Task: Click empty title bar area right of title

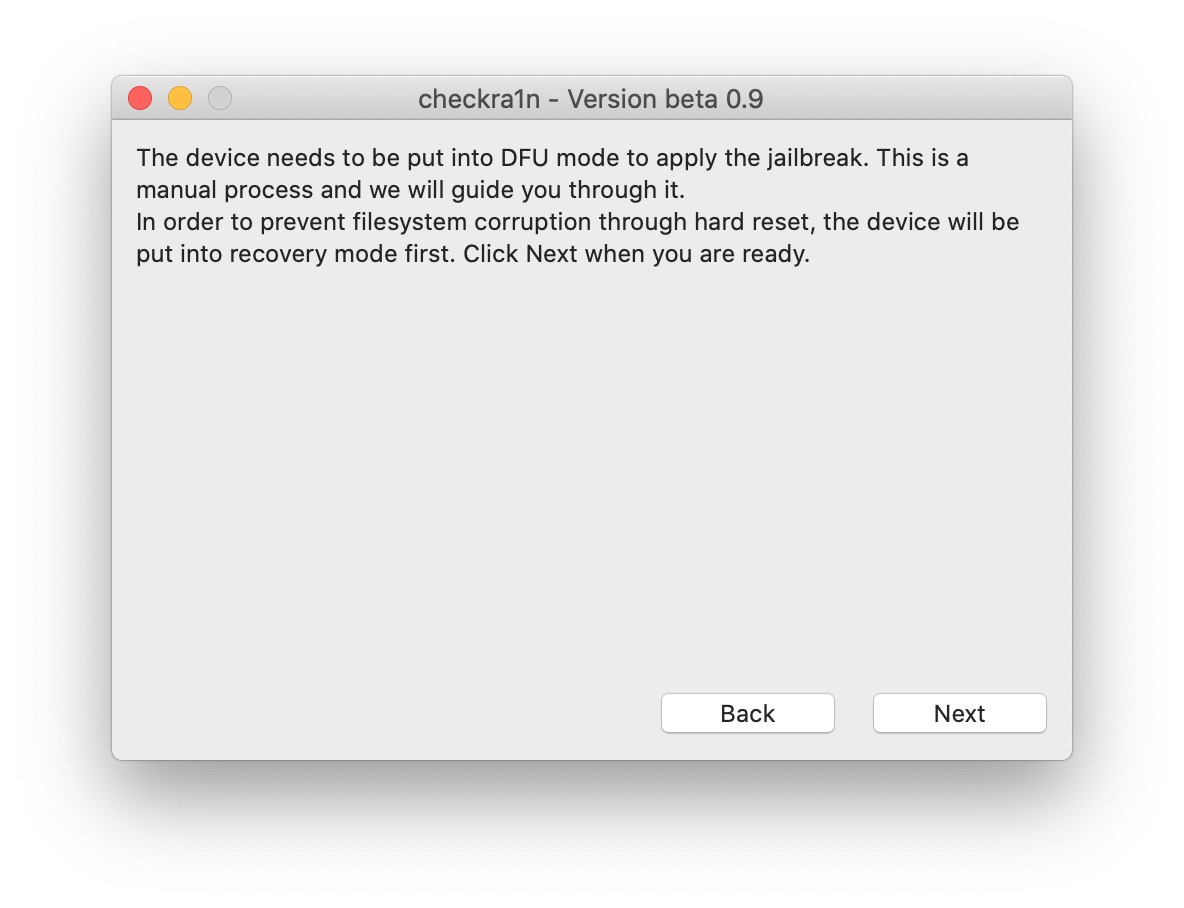Action: (x=920, y=99)
